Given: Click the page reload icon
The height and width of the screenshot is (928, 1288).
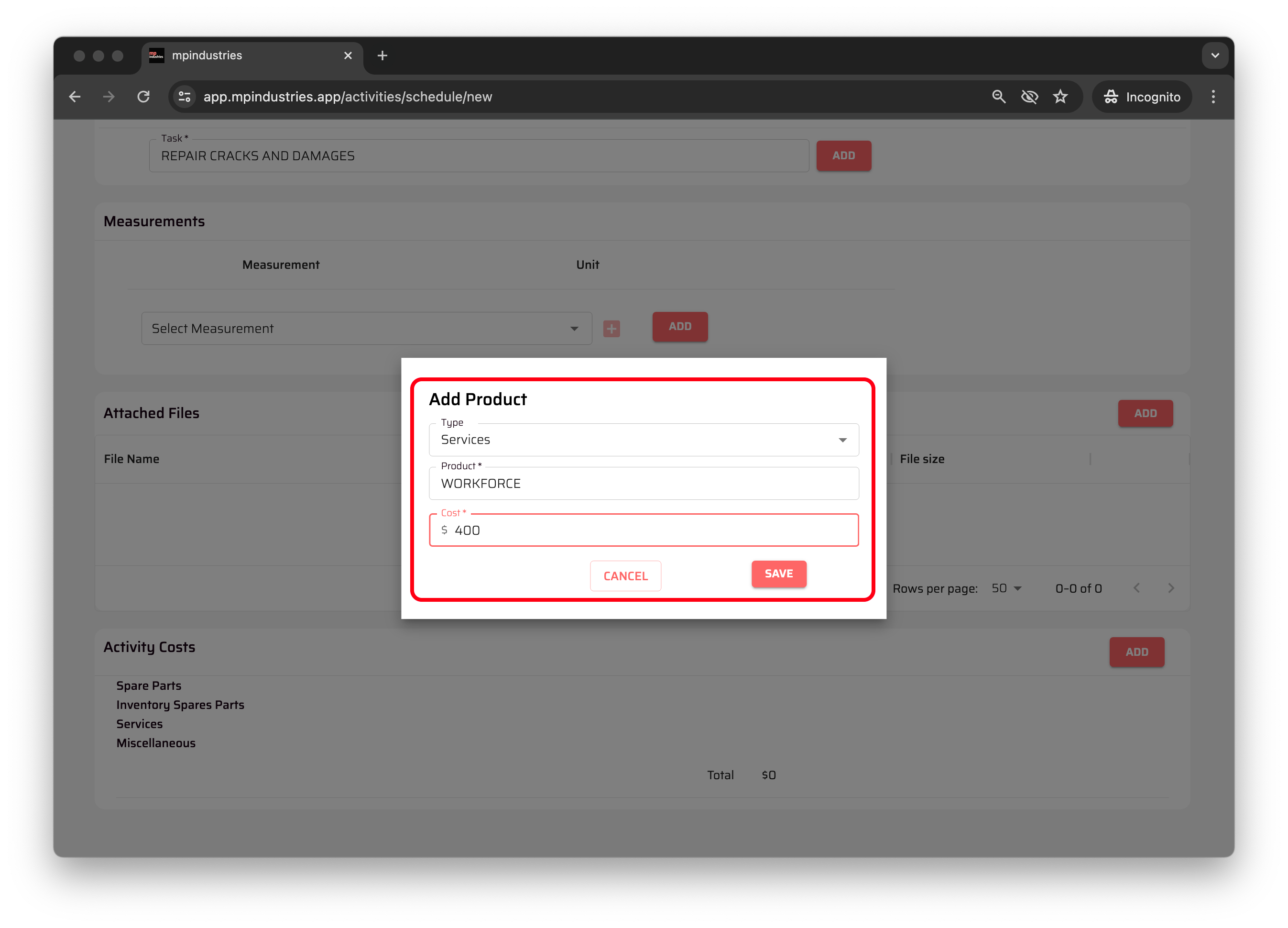Looking at the screenshot, I should [x=144, y=97].
